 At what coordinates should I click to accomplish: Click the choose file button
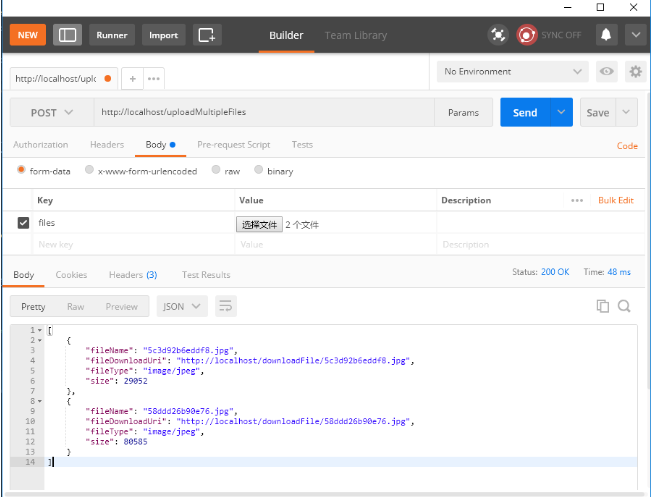[259, 225]
